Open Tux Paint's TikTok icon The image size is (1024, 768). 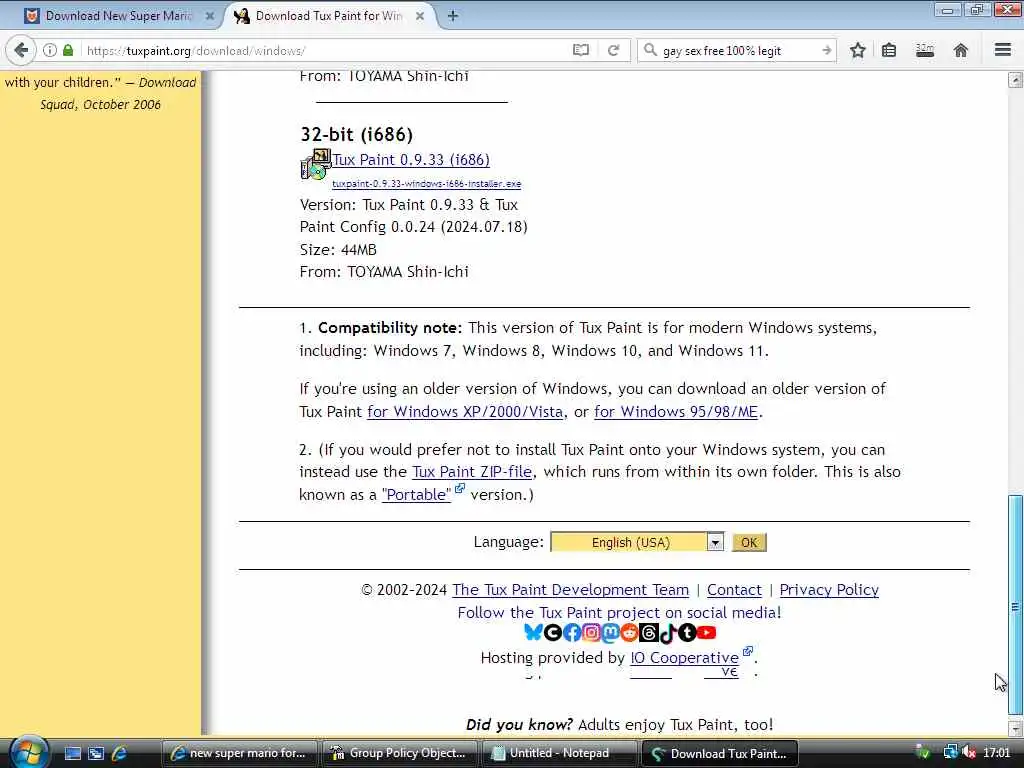[x=667, y=632]
